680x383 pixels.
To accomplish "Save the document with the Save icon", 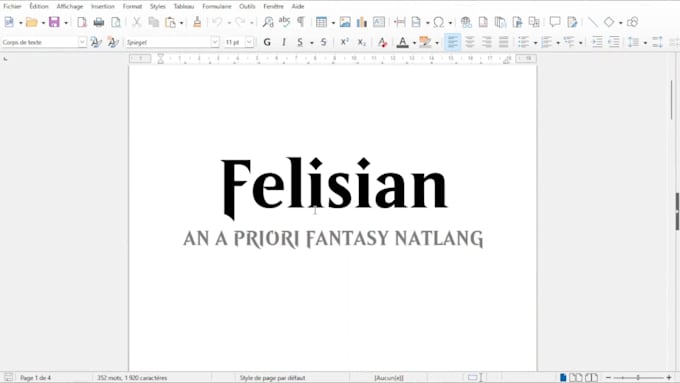I will (54, 22).
